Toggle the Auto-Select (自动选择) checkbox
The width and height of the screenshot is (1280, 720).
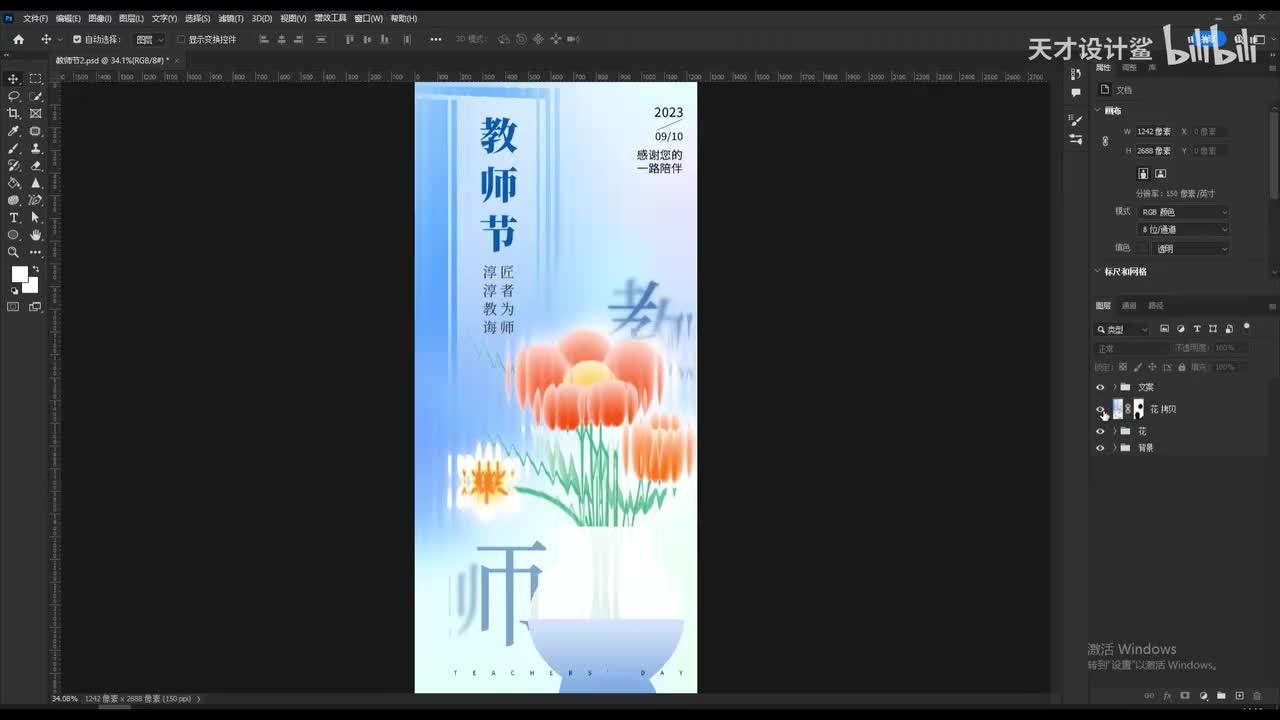[x=77, y=39]
